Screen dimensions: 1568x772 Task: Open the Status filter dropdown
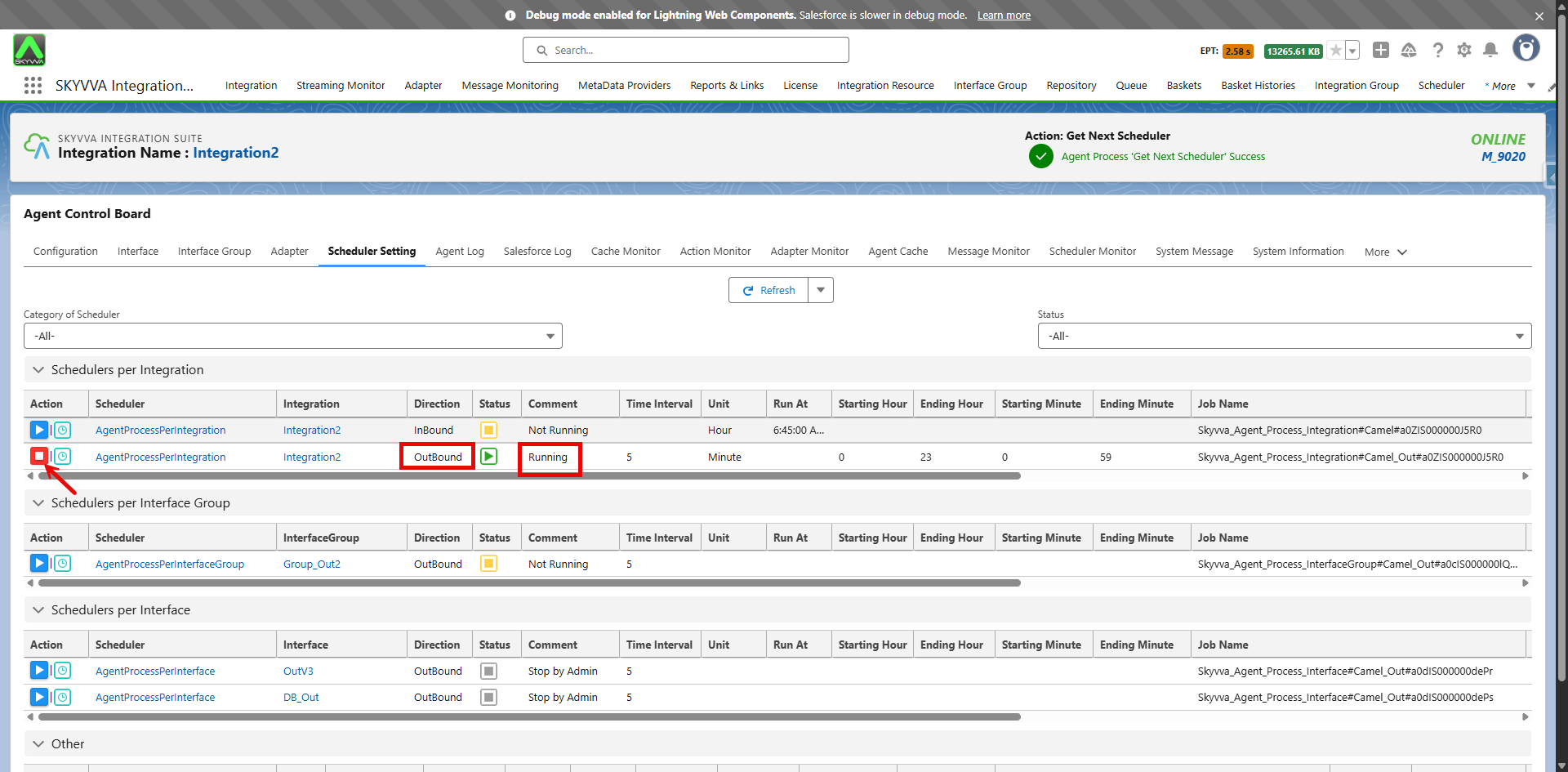point(1284,336)
